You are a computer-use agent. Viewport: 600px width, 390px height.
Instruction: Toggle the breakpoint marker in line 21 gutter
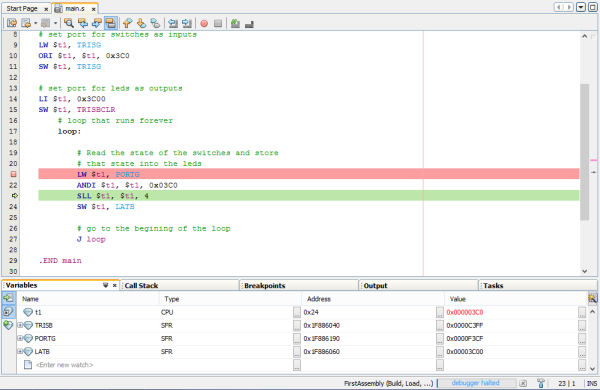13,174
